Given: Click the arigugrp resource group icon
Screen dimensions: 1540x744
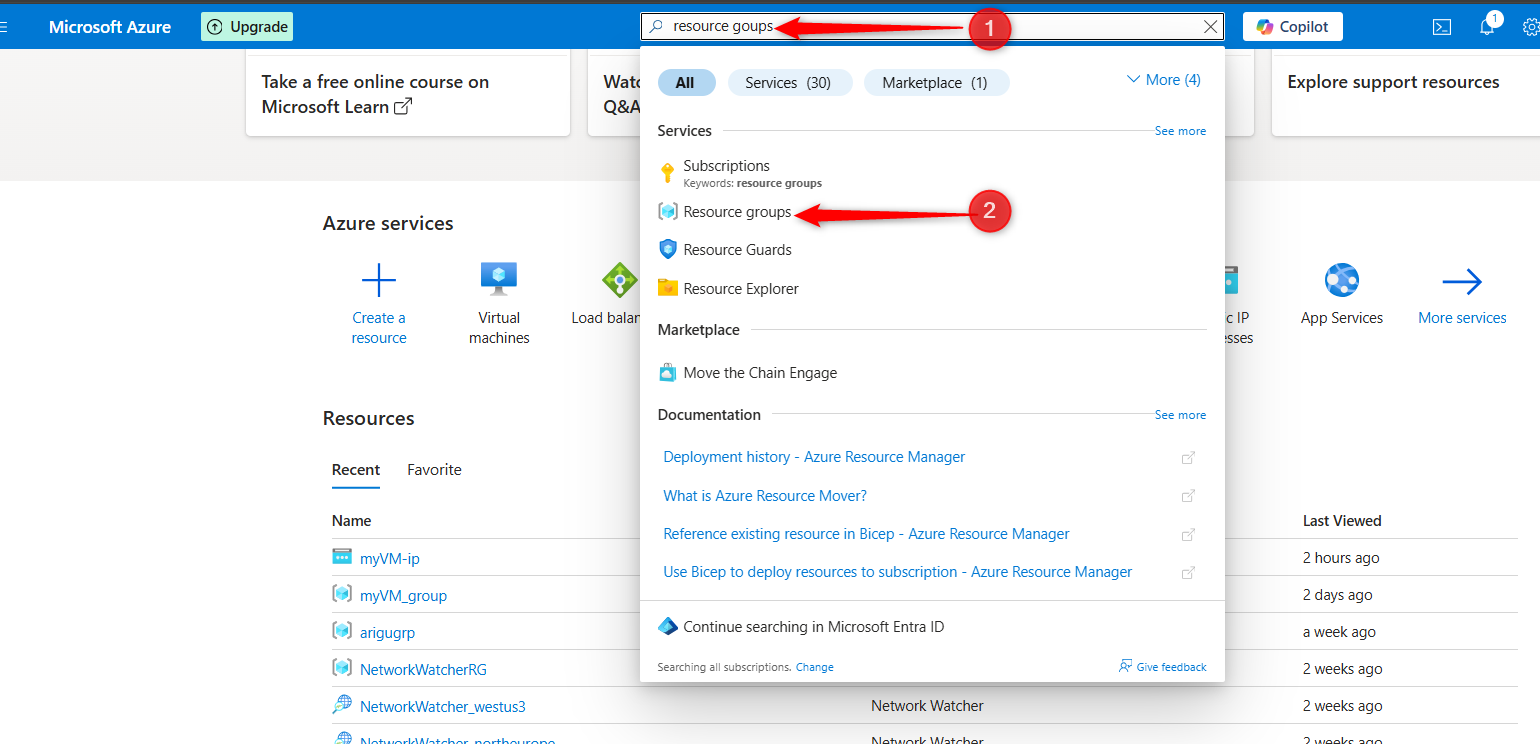Looking at the screenshot, I should (342, 631).
